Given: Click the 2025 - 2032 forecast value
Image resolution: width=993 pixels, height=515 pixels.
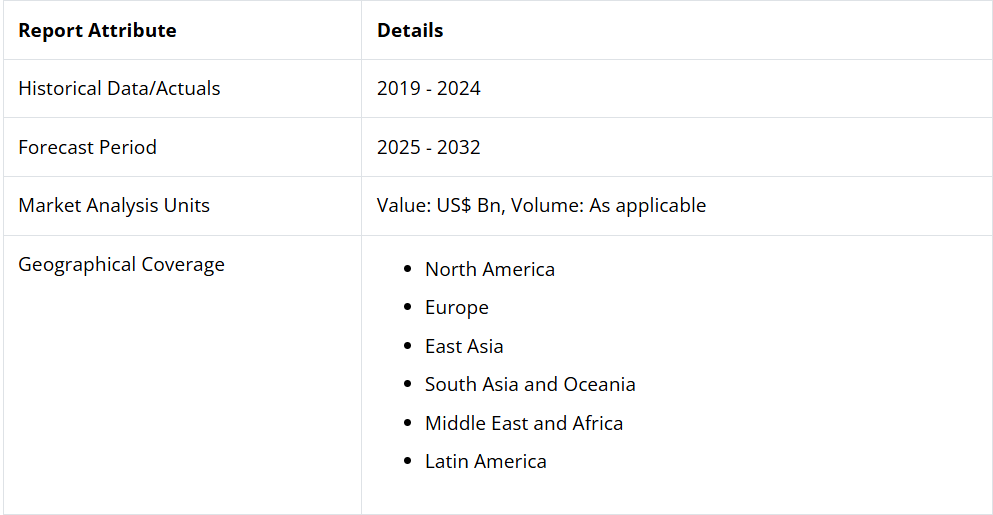Looking at the screenshot, I should point(429,147).
